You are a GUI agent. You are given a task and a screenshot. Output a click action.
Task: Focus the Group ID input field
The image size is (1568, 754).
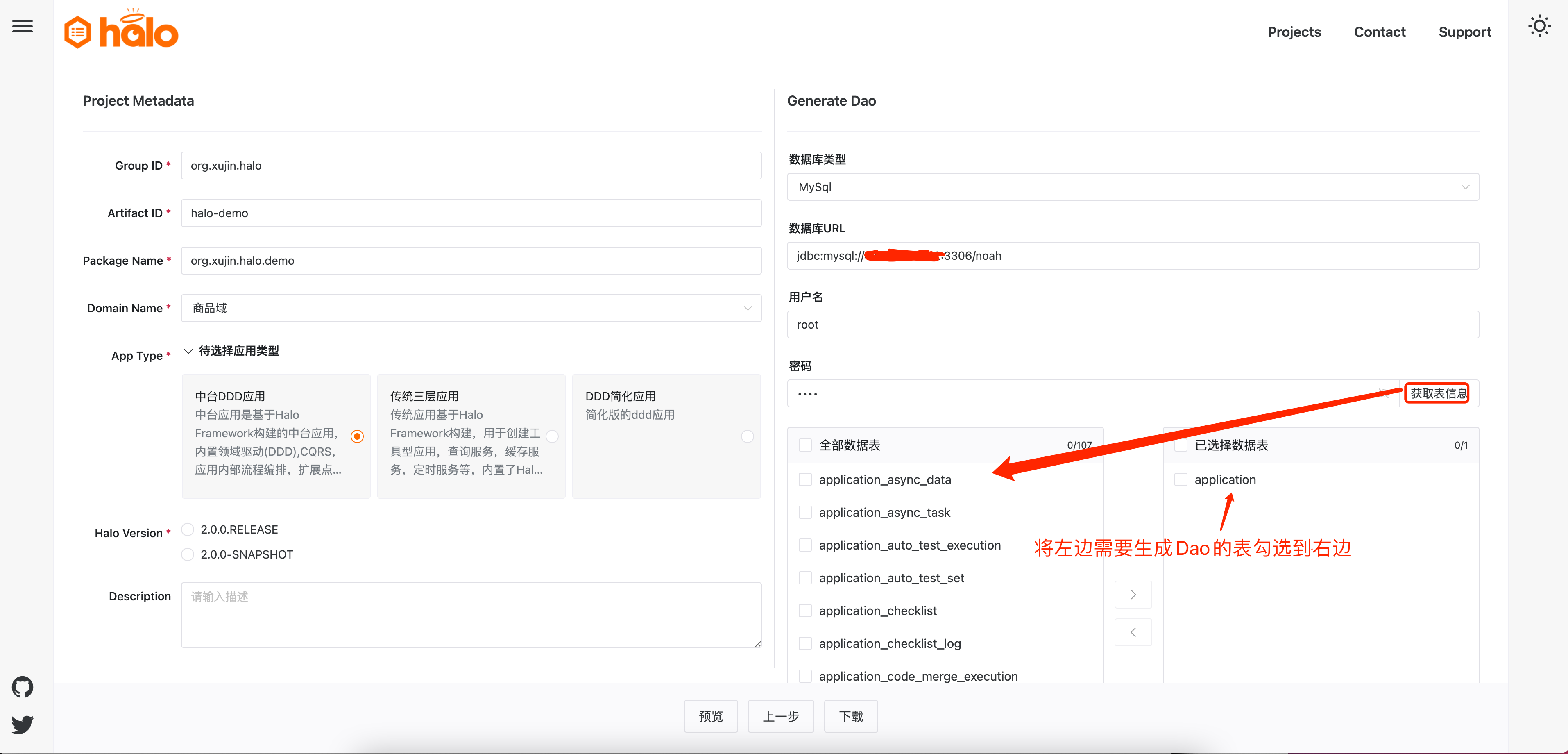(x=471, y=166)
